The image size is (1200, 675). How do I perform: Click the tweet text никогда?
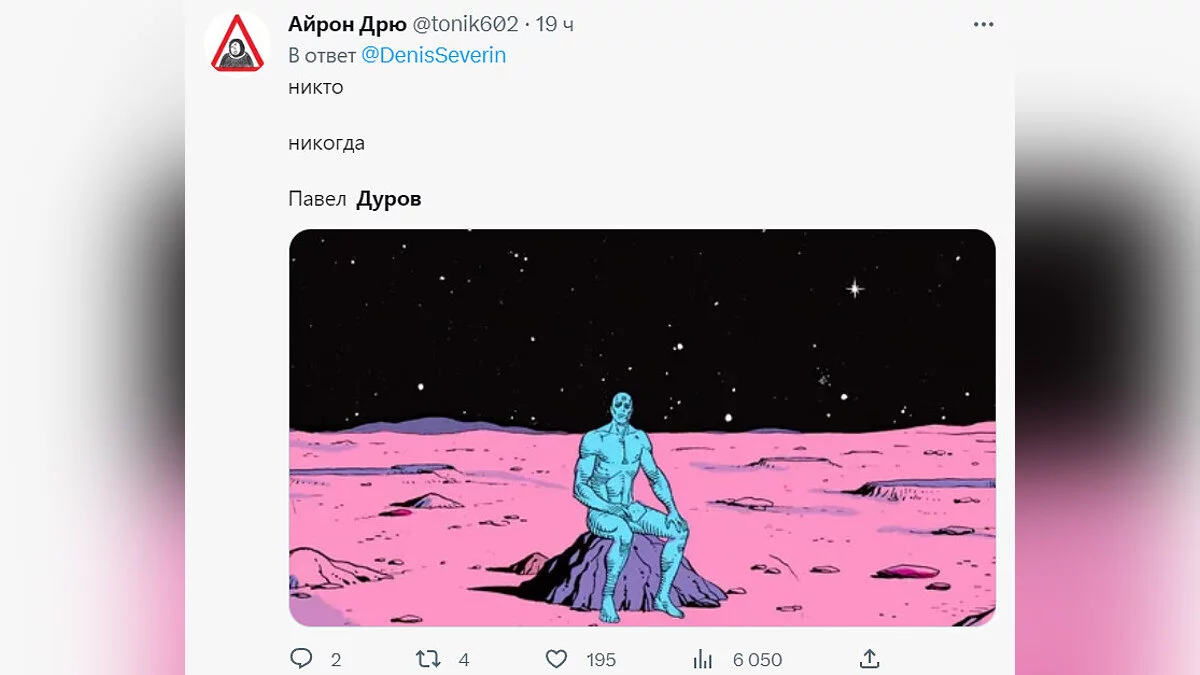326,143
